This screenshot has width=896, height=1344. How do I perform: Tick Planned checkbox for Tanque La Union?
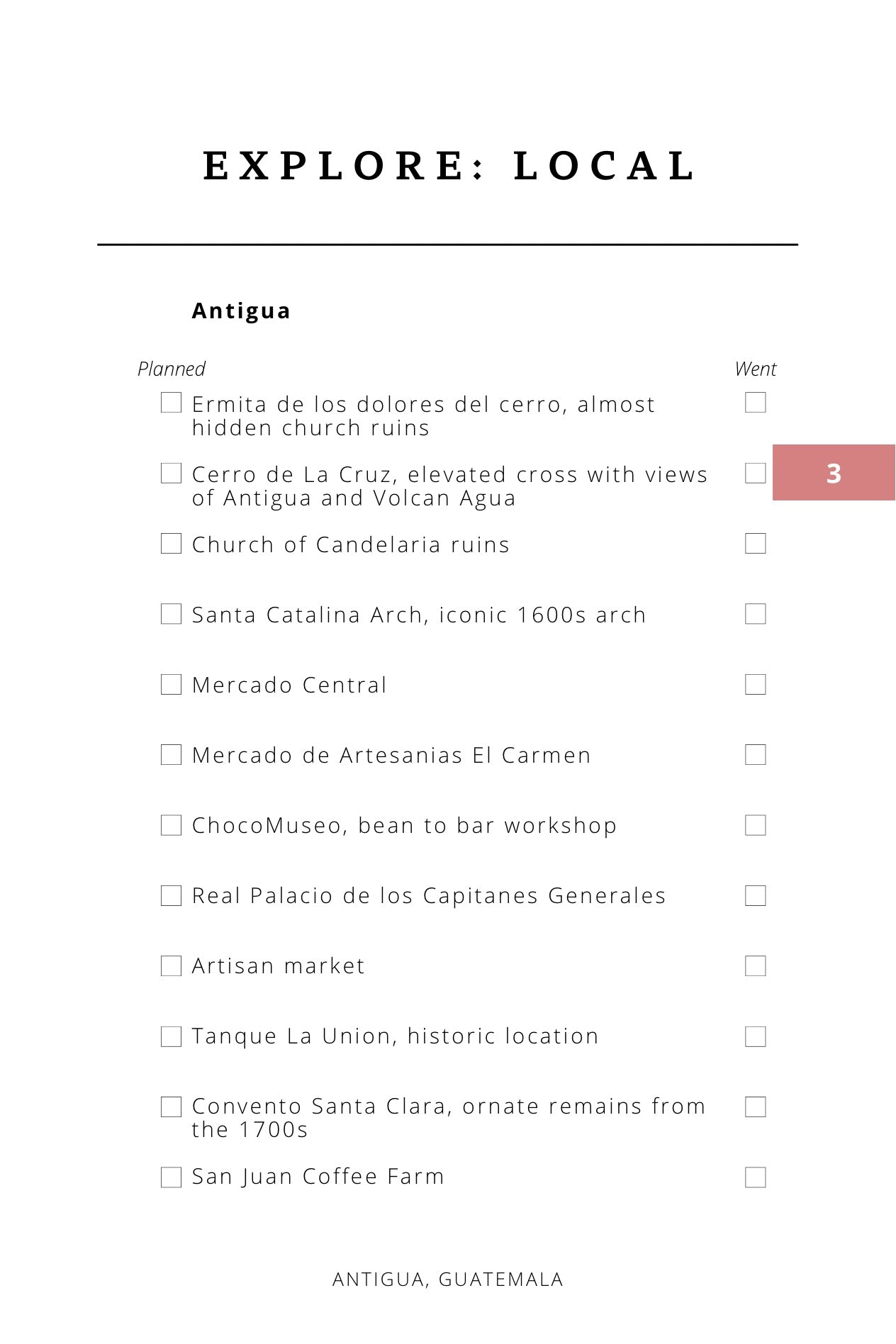coord(171,1036)
